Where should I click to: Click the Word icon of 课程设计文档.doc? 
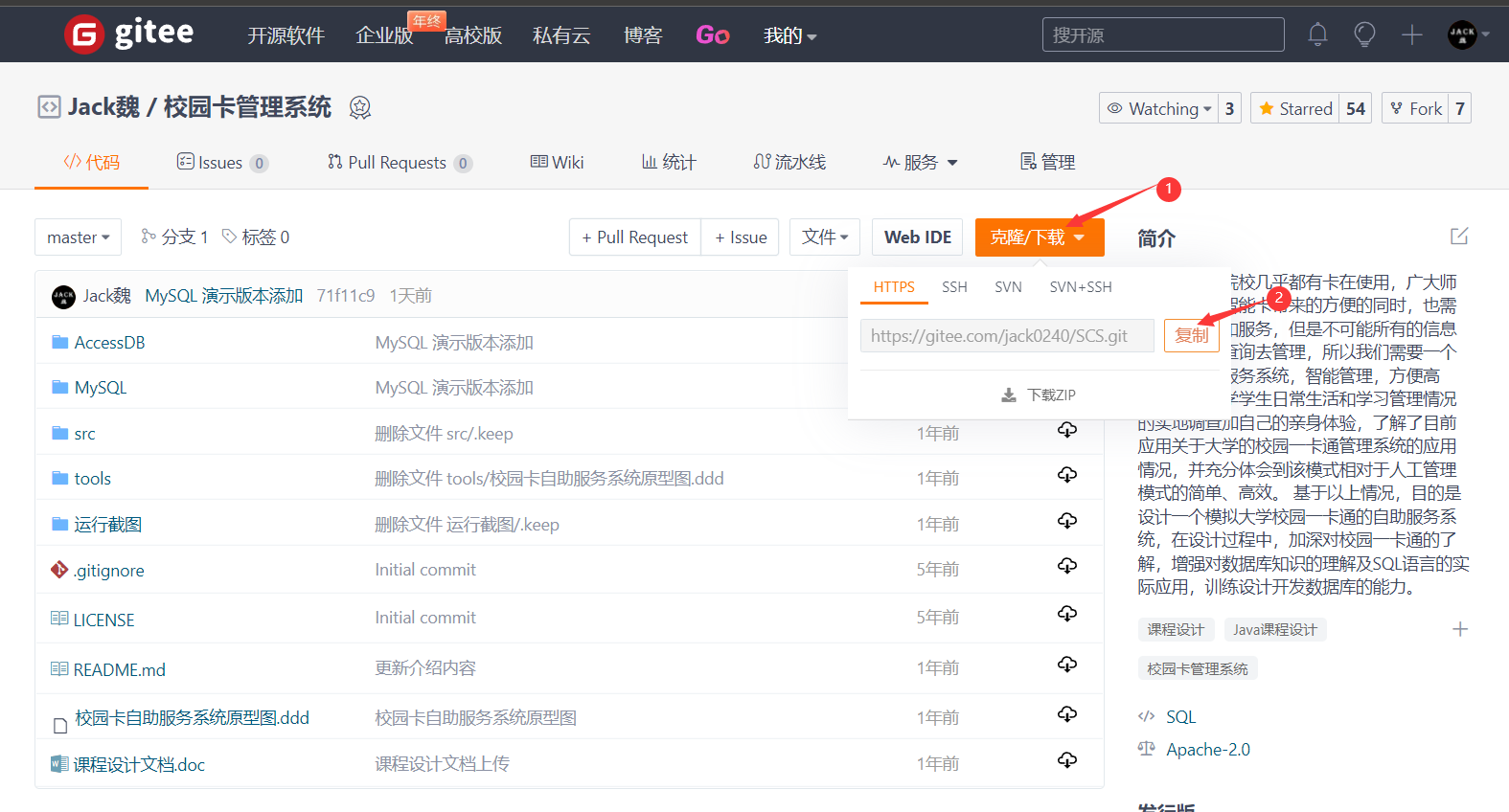(x=59, y=764)
